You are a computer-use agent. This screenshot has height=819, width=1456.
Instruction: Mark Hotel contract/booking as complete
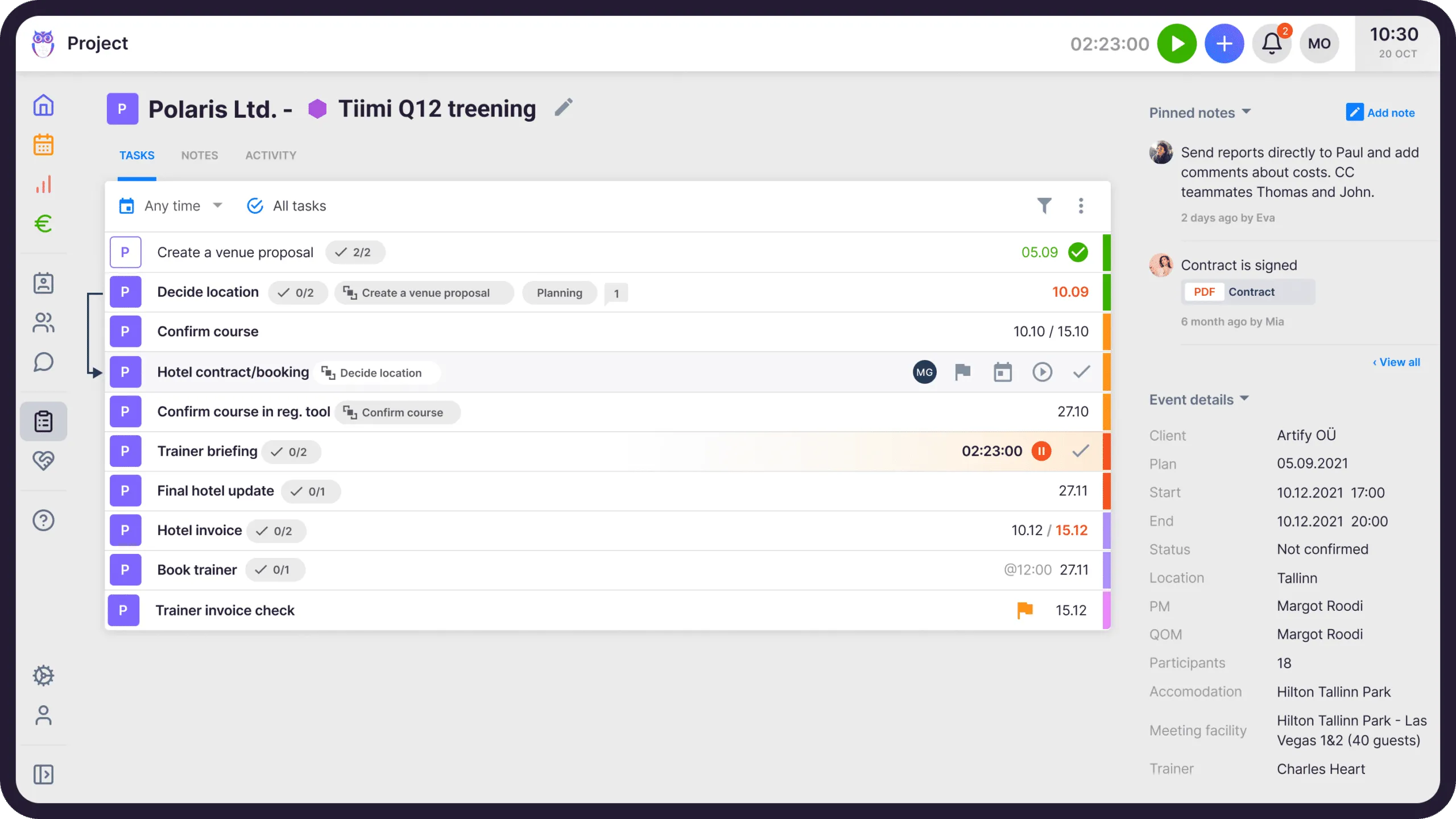pos(1081,372)
